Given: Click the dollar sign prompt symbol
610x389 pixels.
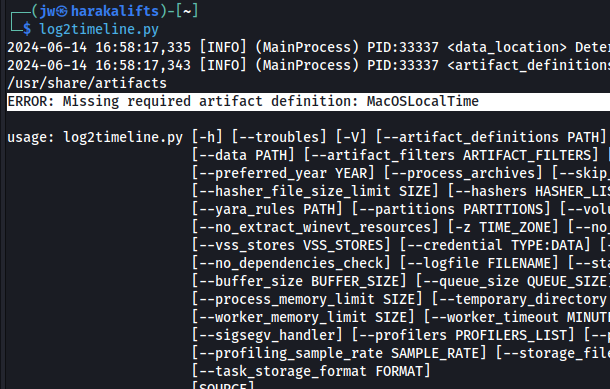Looking at the screenshot, I should pyautogui.click(x=27, y=29).
